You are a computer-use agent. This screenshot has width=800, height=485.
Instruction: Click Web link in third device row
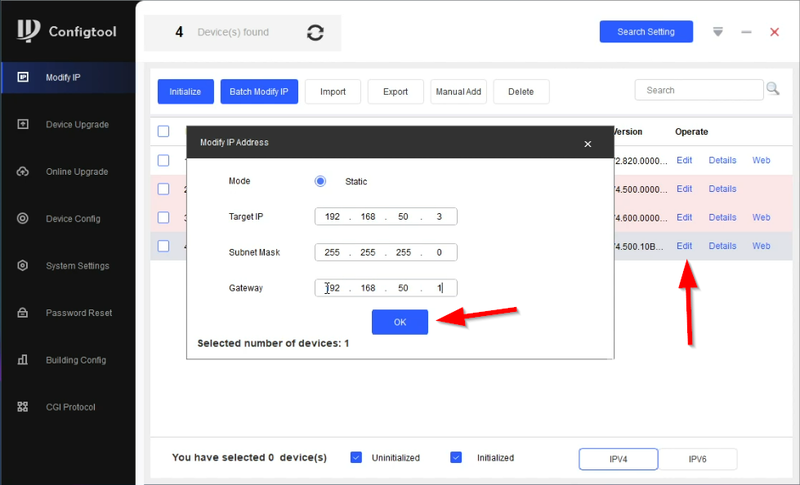761,217
